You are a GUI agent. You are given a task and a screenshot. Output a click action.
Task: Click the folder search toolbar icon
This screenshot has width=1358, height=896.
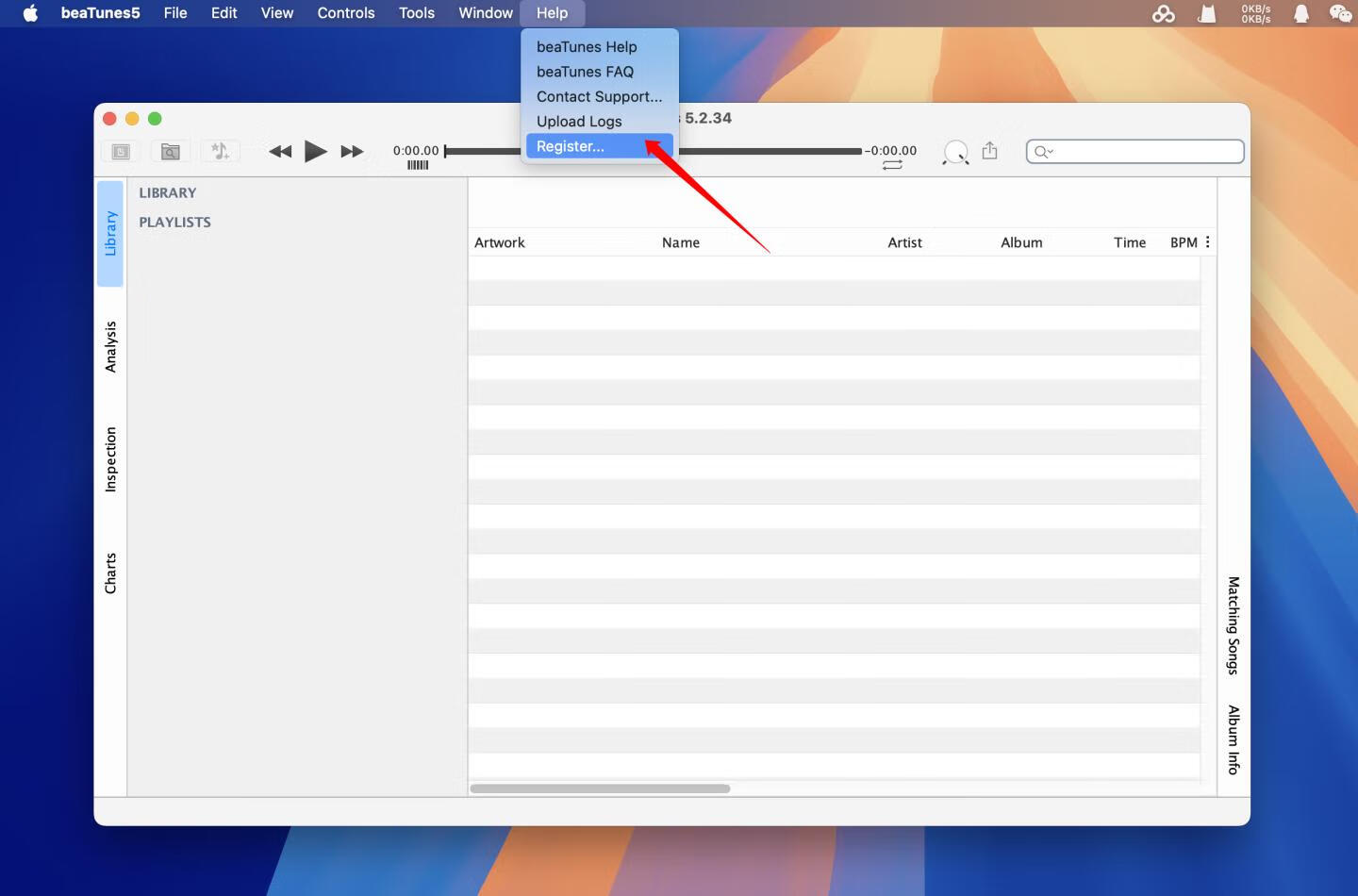[170, 151]
